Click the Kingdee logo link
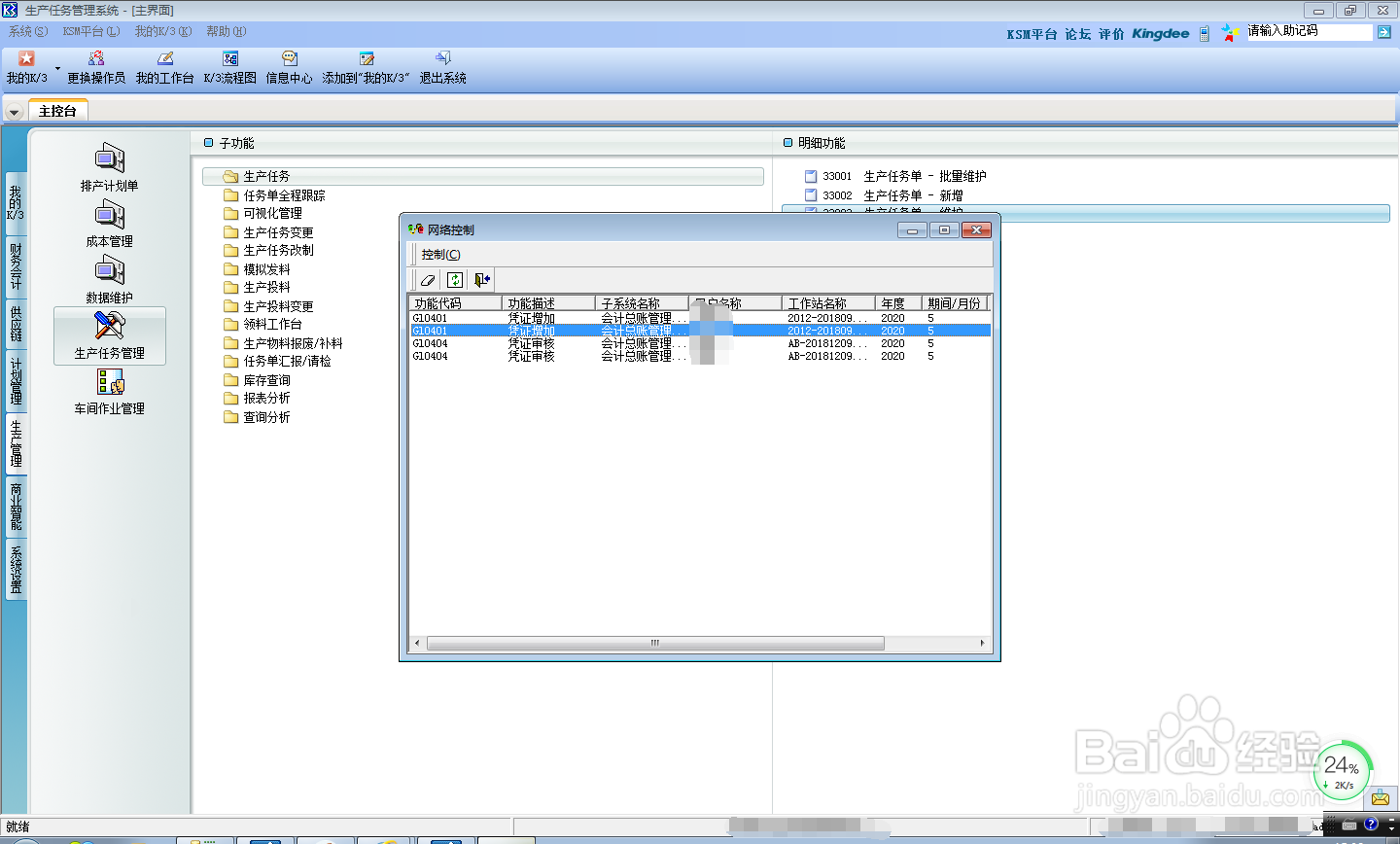 [x=1161, y=33]
